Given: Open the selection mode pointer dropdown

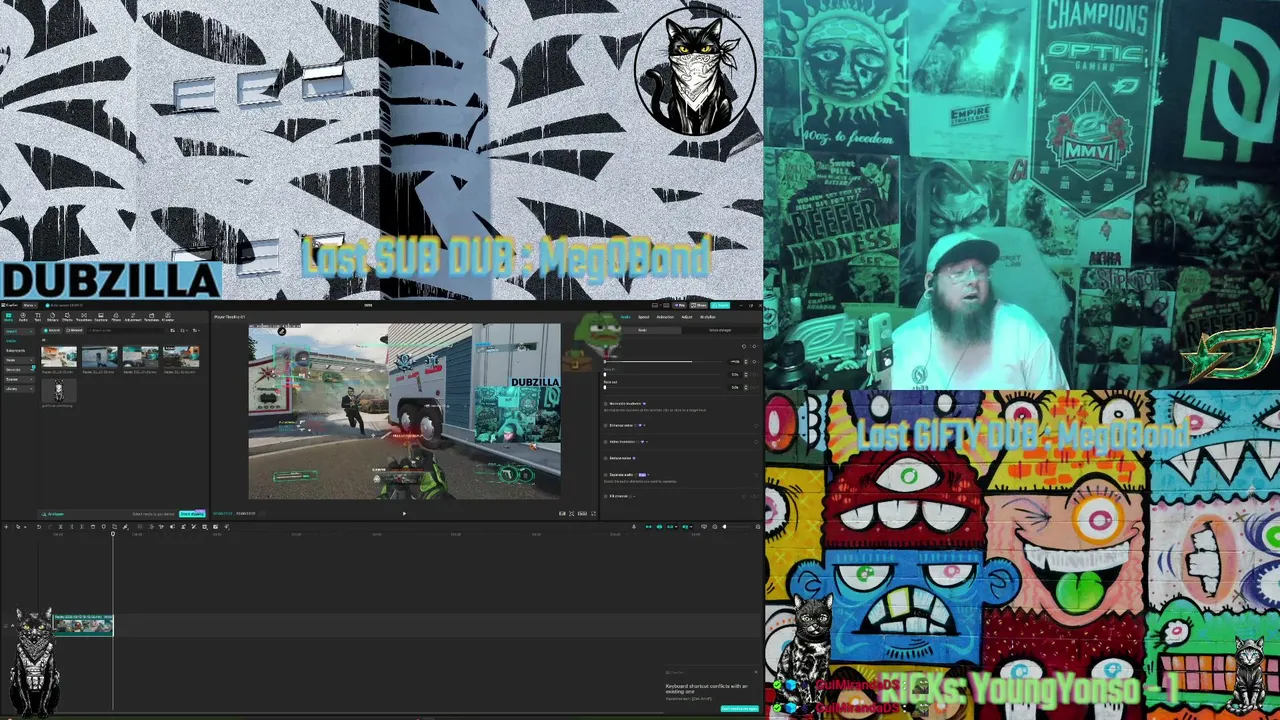Looking at the screenshot, I should 26,527.
